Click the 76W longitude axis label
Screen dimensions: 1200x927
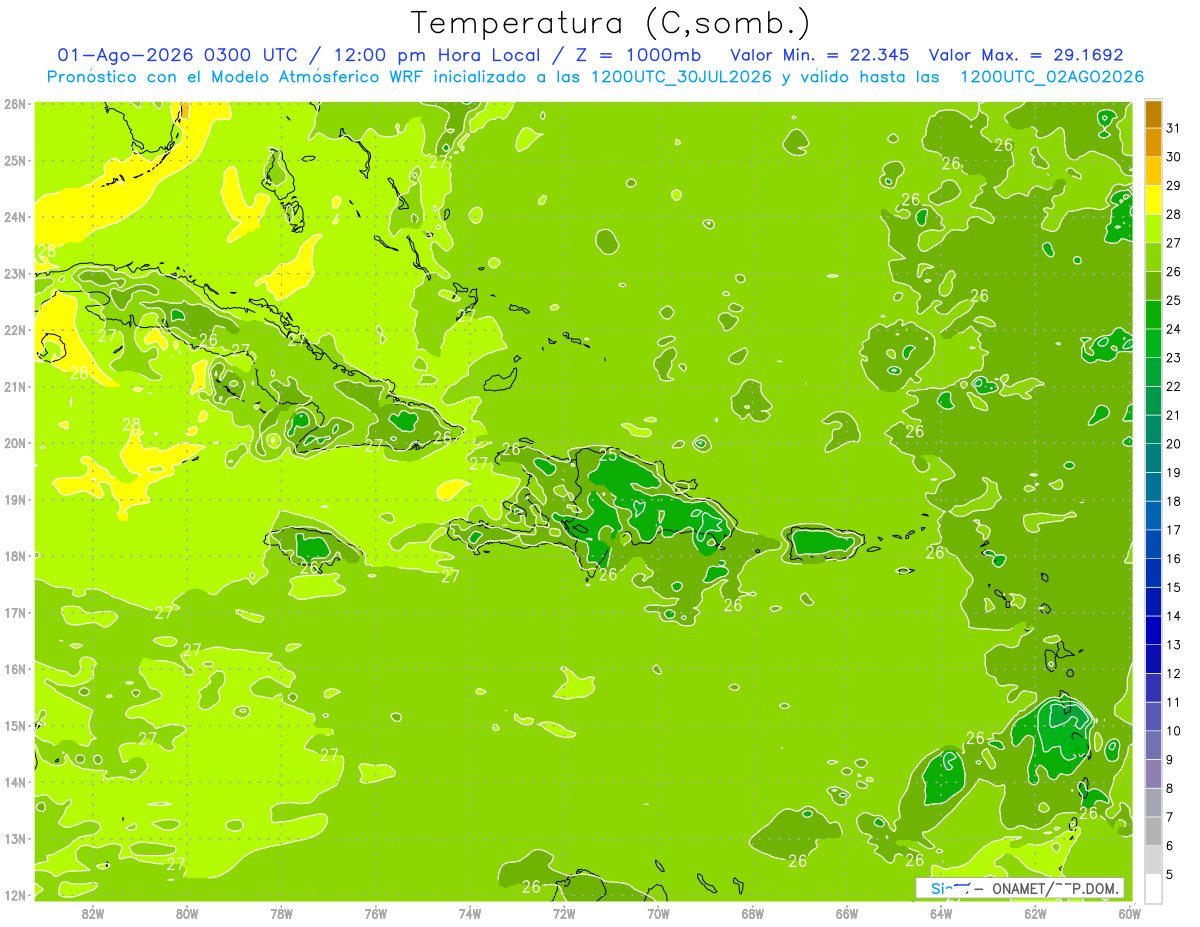coord(375,913)
